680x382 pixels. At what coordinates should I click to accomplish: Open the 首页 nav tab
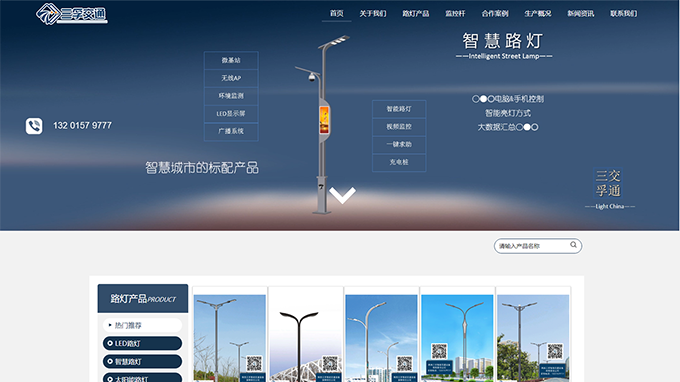(337, 13)
